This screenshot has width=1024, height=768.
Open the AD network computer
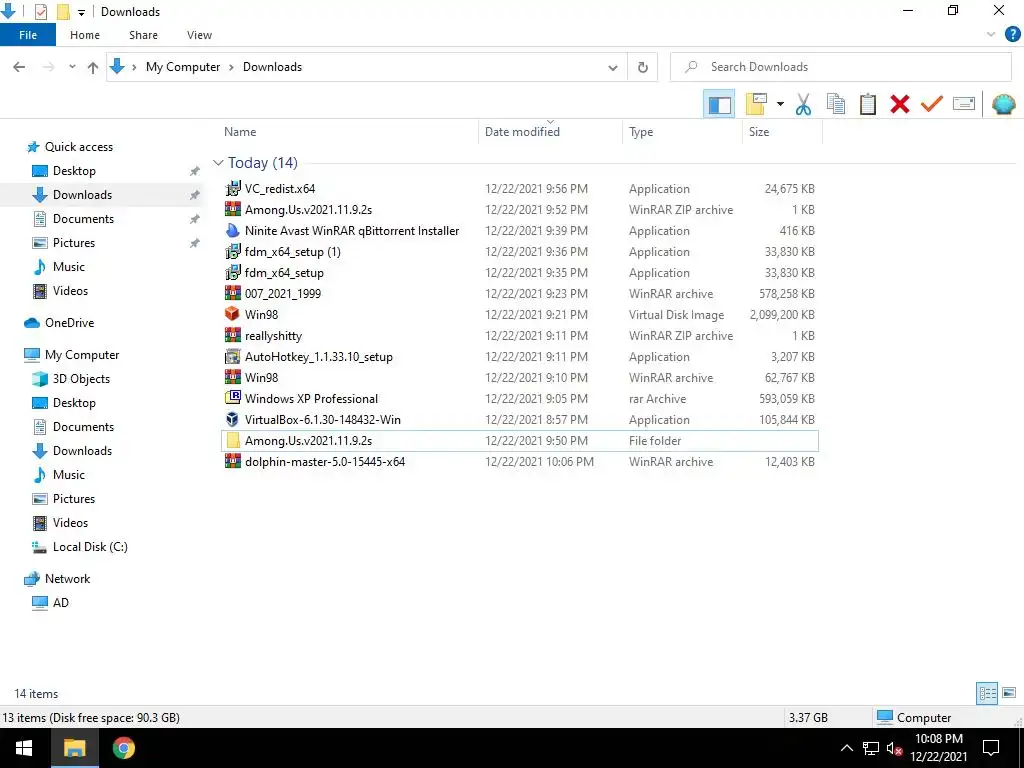click(x=60, y=603)
